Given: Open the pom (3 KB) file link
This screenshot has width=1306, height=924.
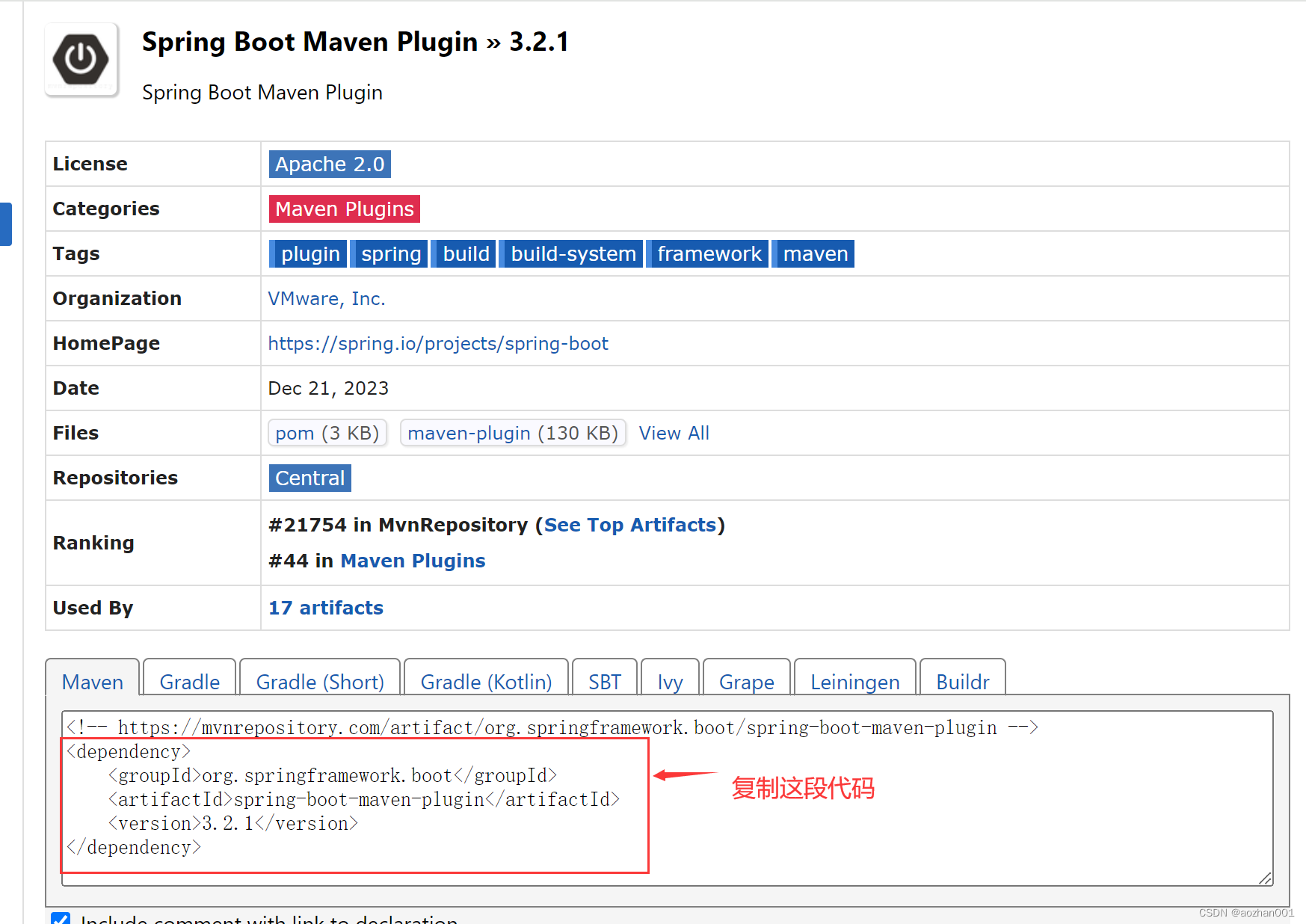Looking at the screenshot, I should [327, 433].
